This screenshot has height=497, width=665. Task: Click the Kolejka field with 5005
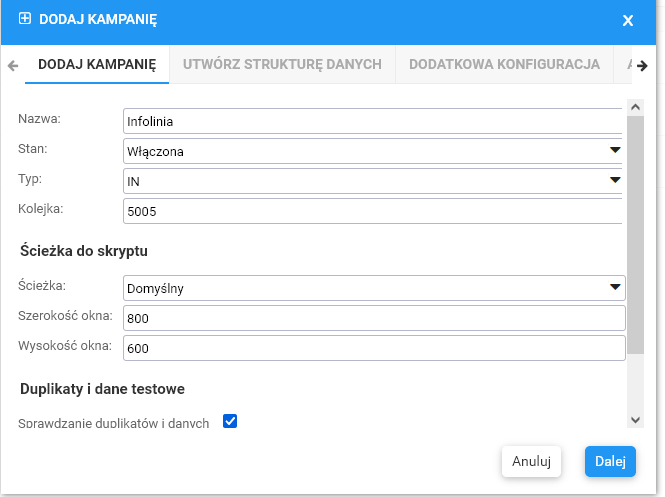coord(370,211)
